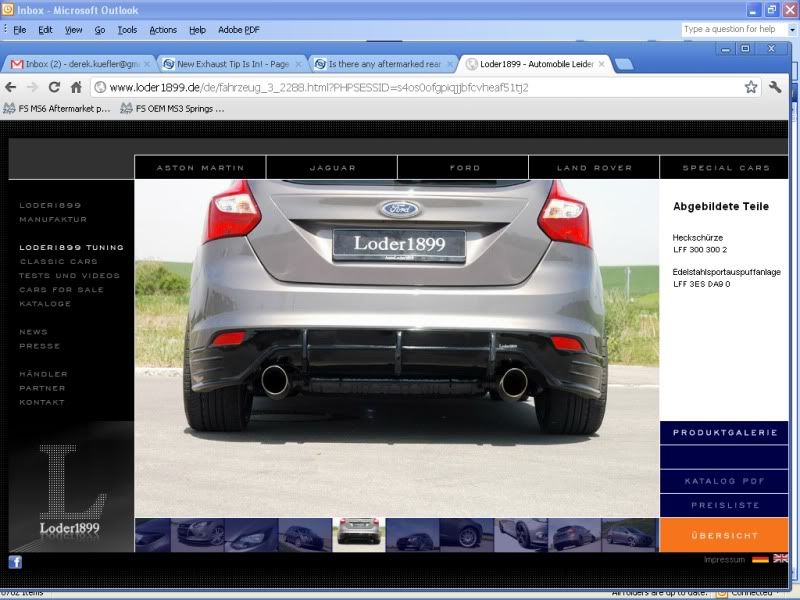Open the Actions menu in Outlook
800x600 pixels.
click(x=163, y=30)
